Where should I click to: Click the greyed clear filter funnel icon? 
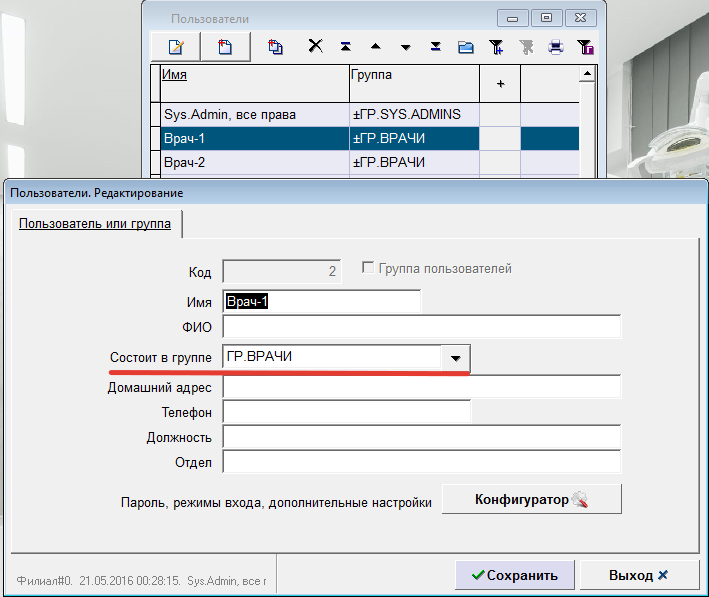click(526, 47)
